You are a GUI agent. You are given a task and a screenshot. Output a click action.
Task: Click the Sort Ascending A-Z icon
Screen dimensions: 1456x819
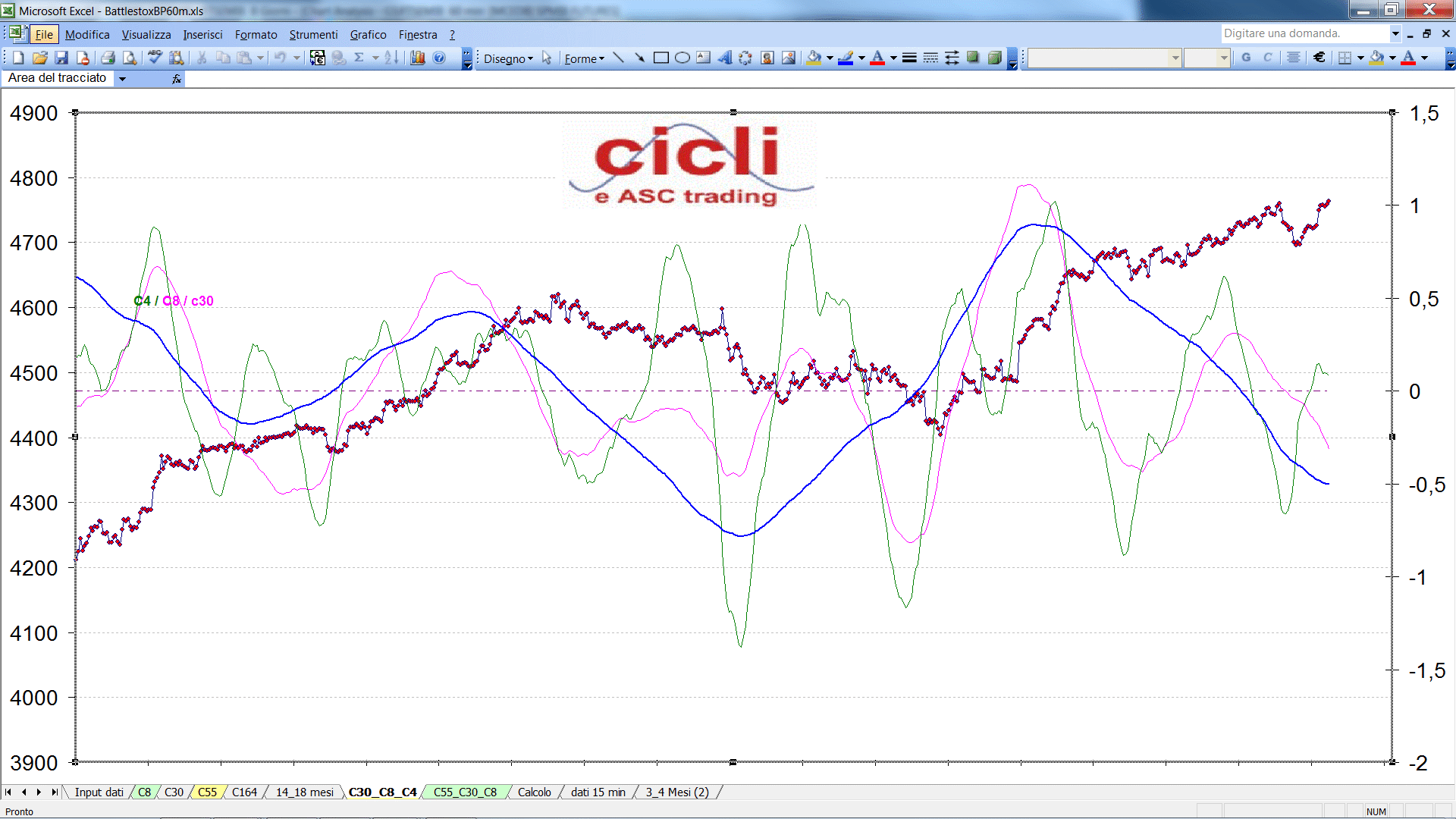point(391,58)
